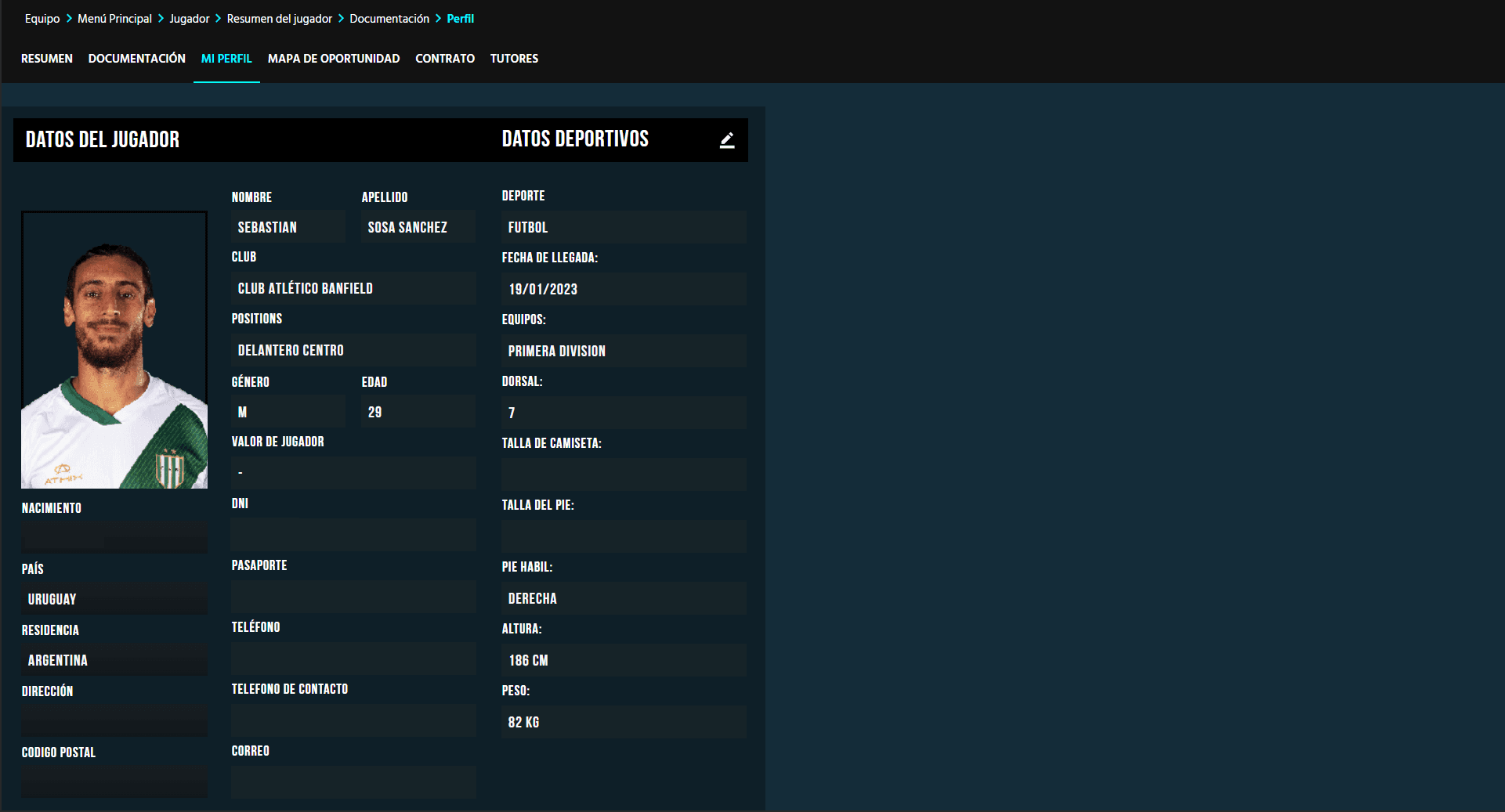Image resolution: width=1505 pixels, height=812 pixels.
Task: Click the Perfil breadcrumb
Action: click(461, 19)
